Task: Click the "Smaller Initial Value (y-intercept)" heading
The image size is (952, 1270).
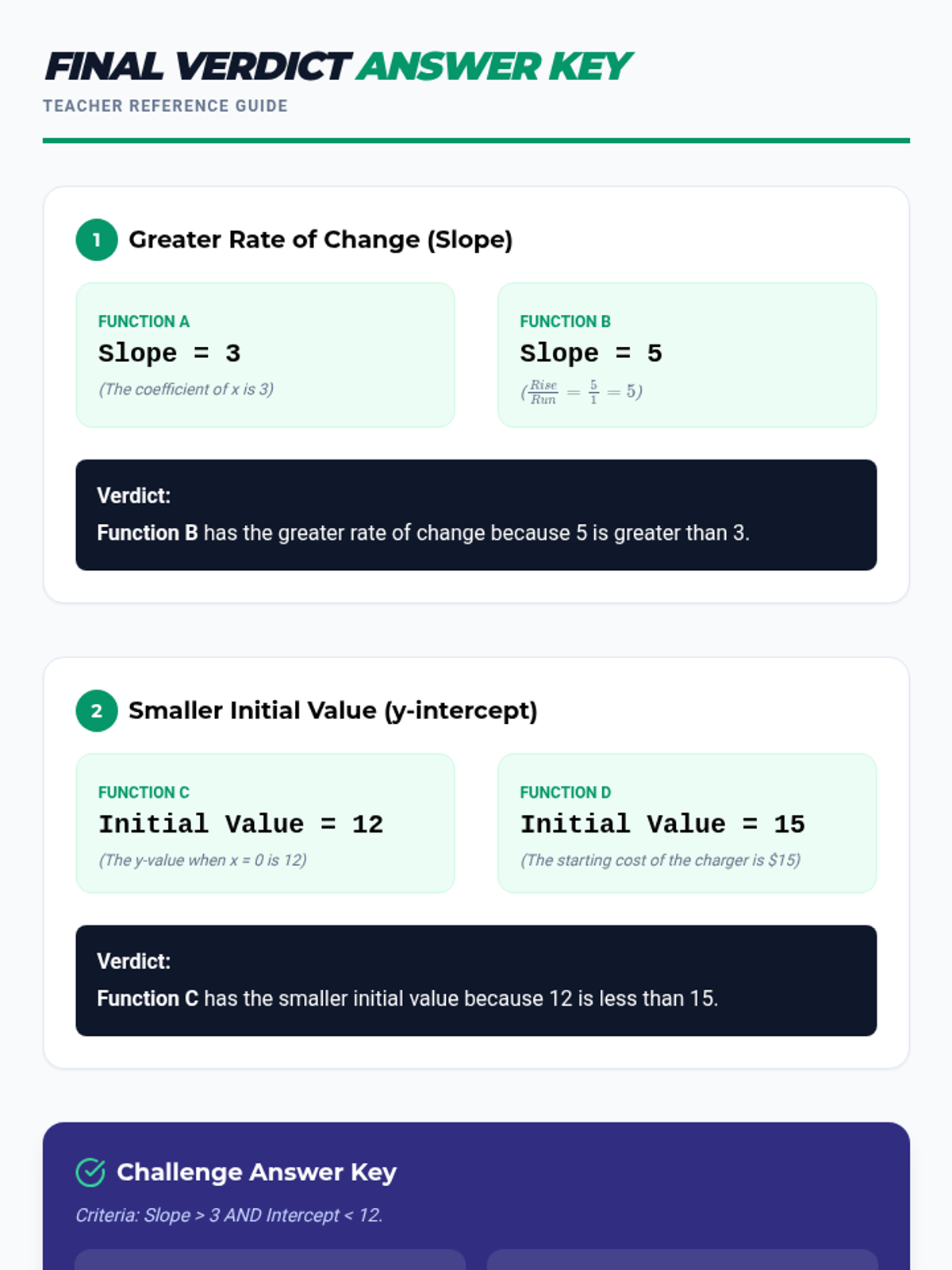Action: (332, 710)
